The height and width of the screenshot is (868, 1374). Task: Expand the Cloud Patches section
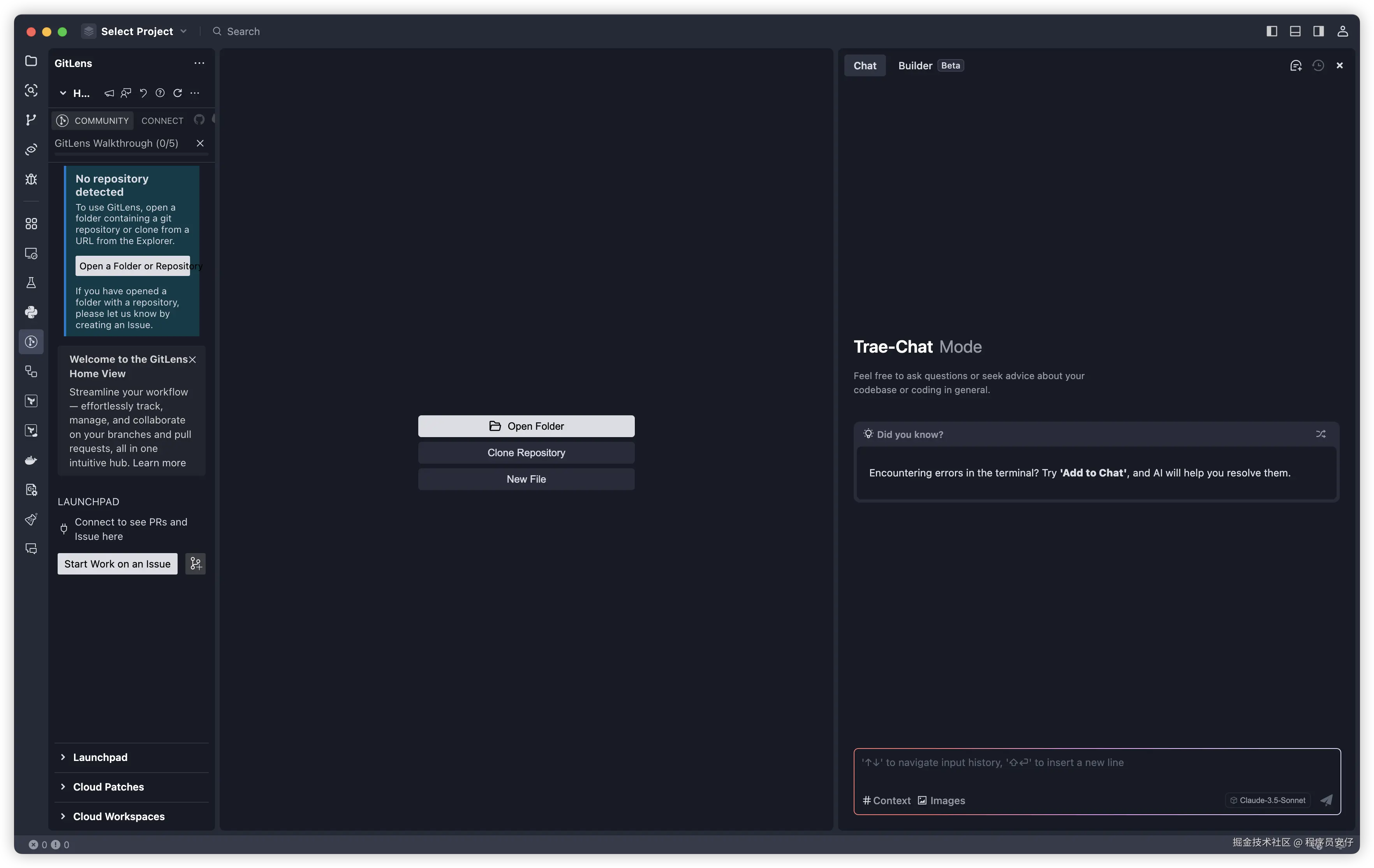click(x=108, y=786)
